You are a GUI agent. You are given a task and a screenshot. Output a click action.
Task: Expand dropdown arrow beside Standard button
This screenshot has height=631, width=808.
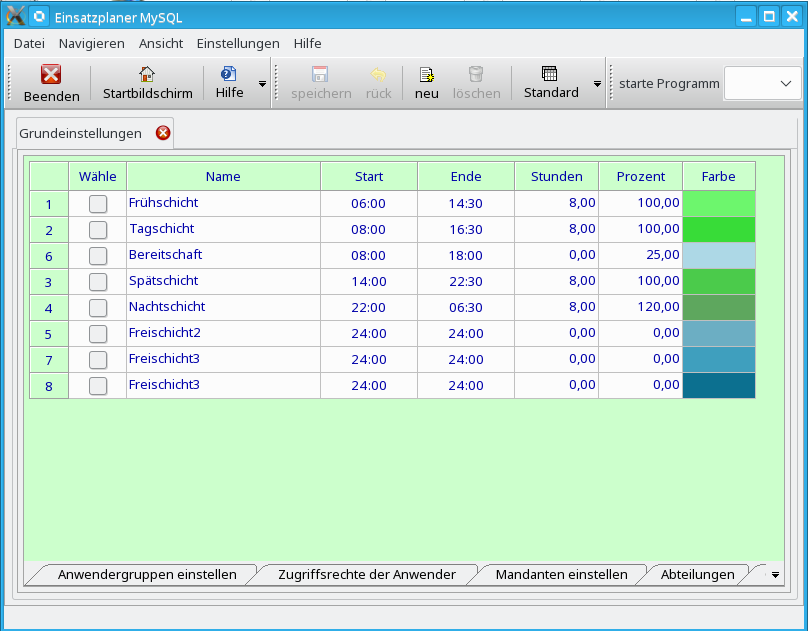tap(597, 84)
